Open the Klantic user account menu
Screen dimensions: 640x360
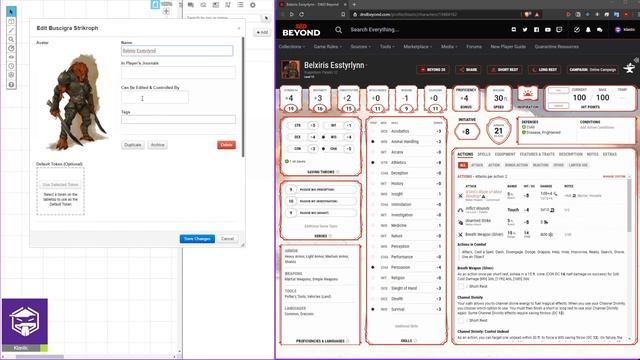tap(625, 30)
